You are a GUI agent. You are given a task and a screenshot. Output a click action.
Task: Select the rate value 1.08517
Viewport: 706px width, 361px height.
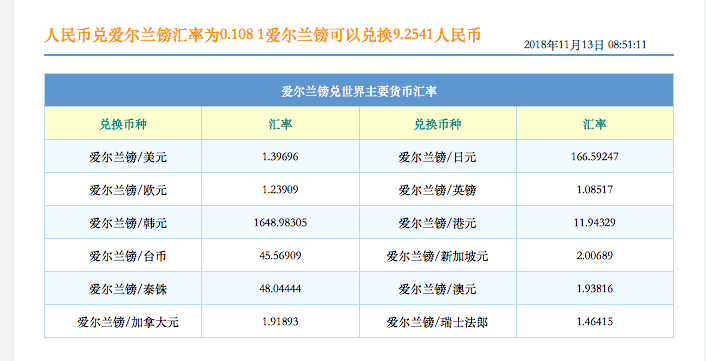pos(595,190)
